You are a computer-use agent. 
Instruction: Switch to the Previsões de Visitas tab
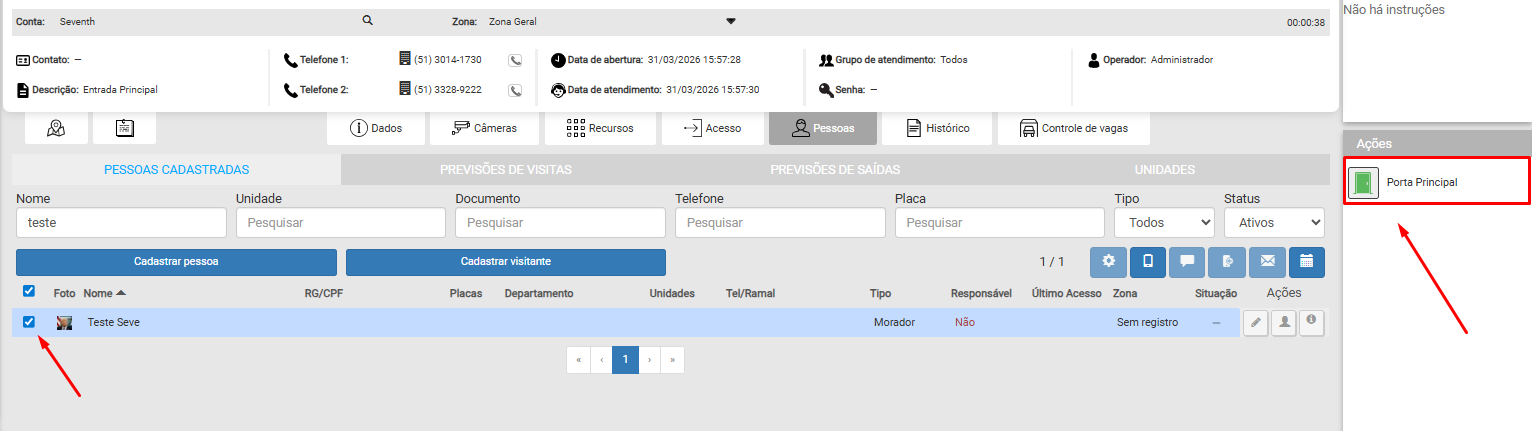tap(505, 170)
